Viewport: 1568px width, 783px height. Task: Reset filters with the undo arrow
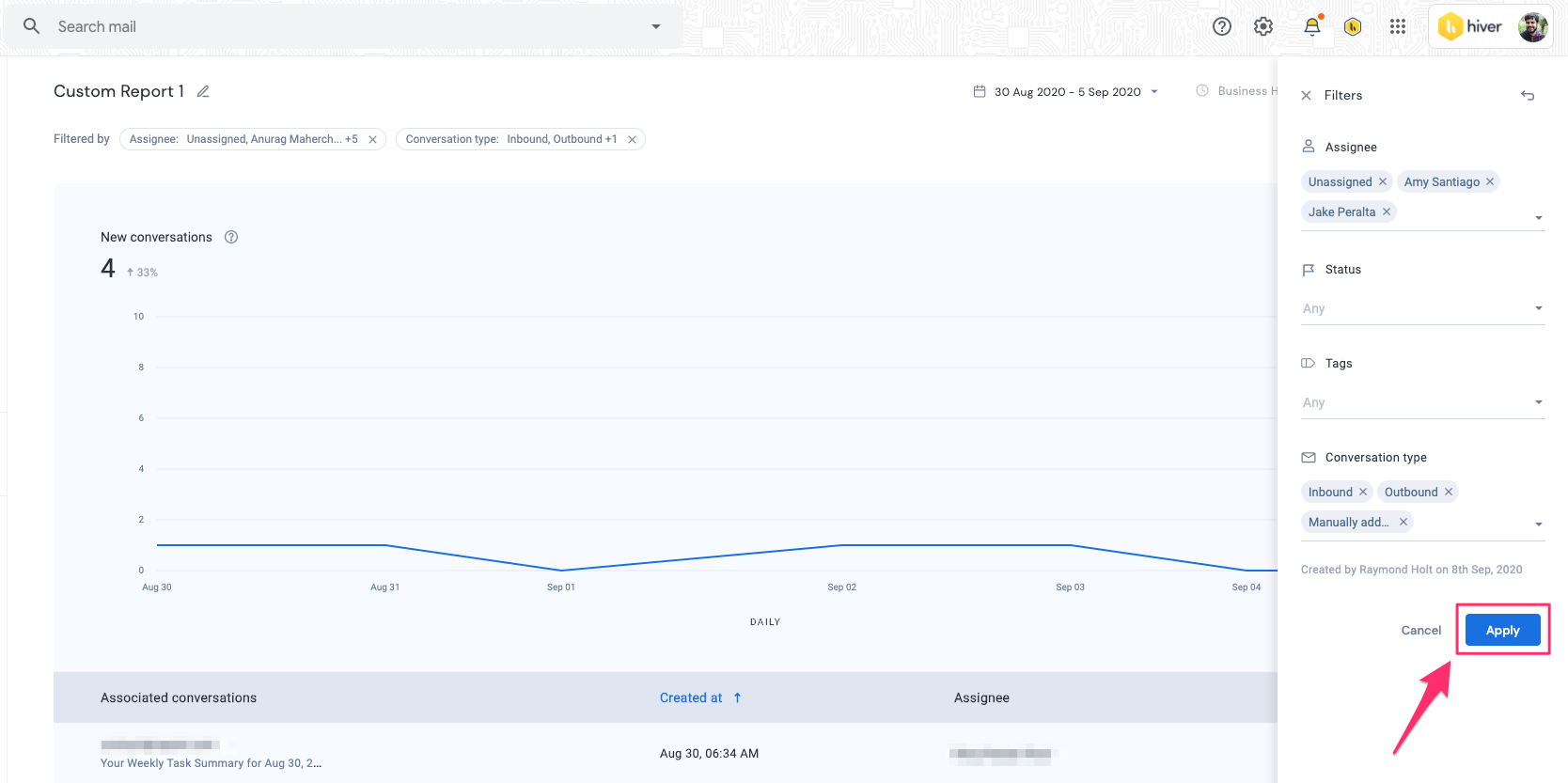[1528, 95]
